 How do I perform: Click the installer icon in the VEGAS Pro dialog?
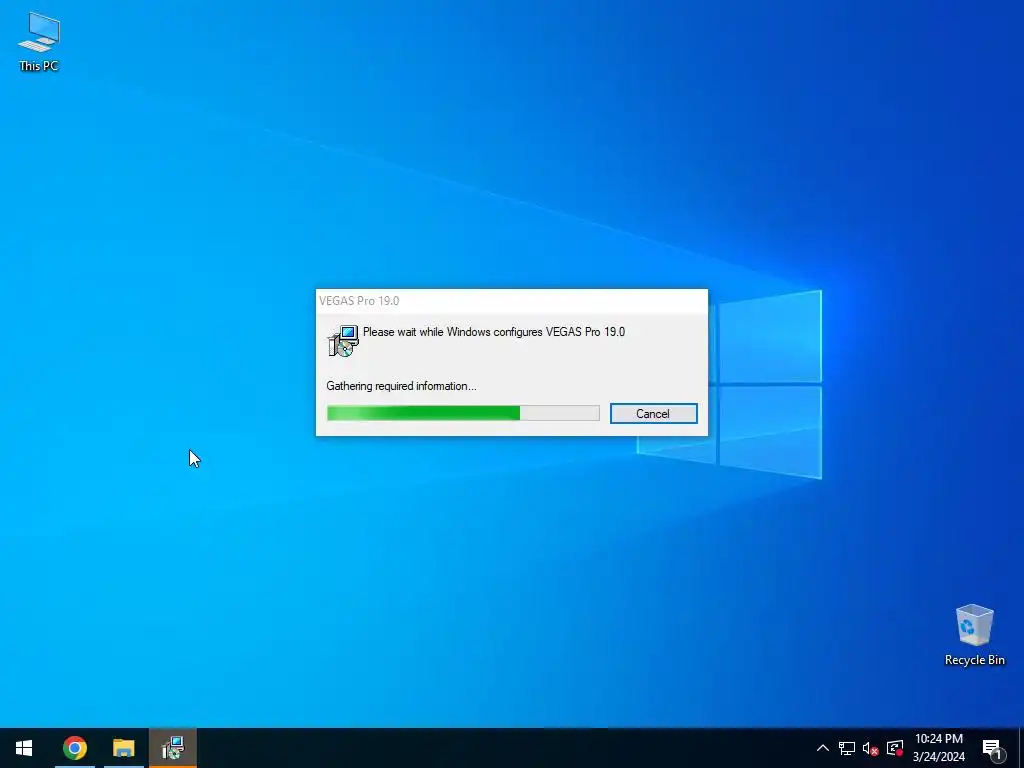tap(343, 341)
